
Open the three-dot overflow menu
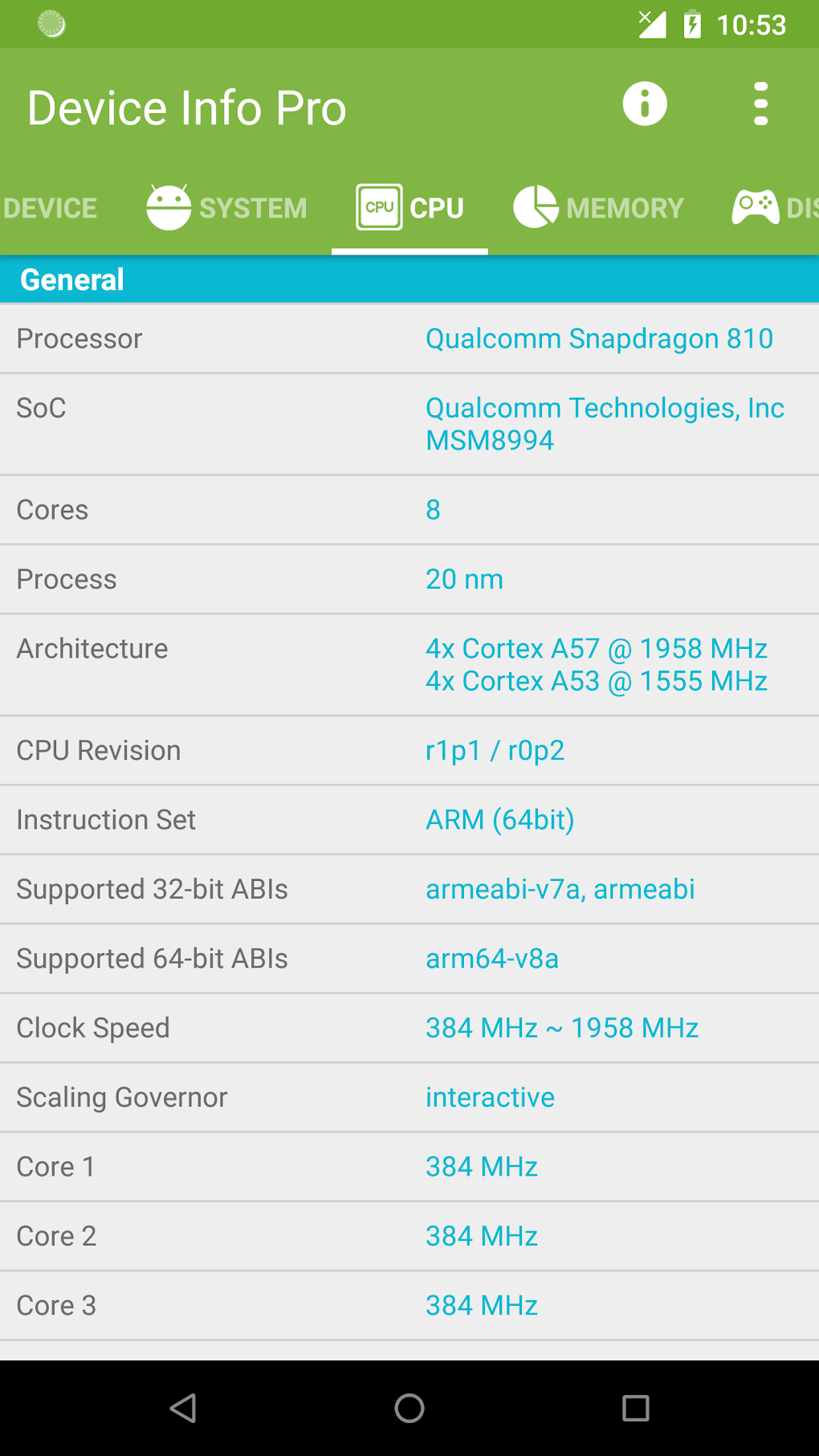(760, 104)
